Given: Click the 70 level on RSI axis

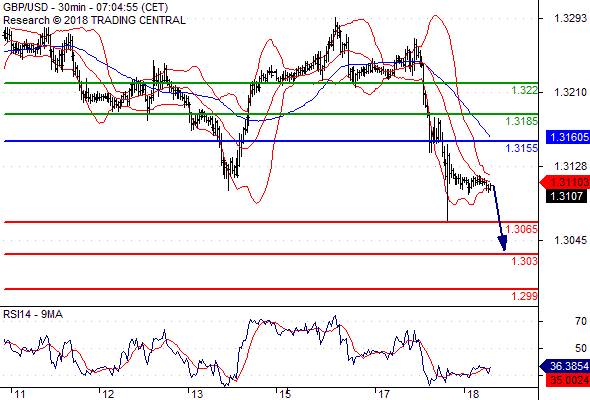Looking at the screenshot, I should (581, 321).
